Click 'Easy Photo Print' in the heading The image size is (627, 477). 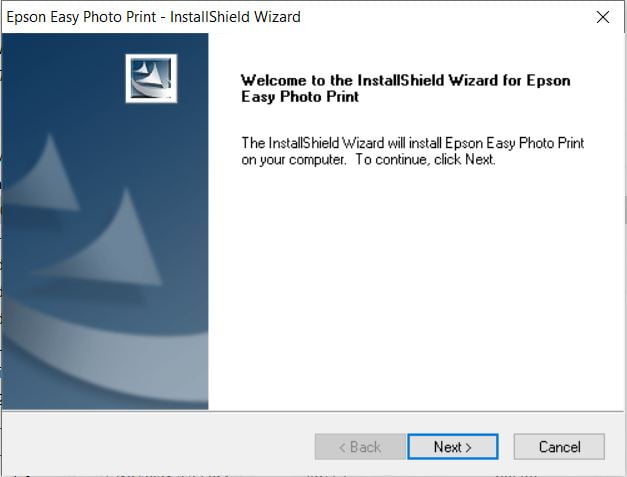click(300, 97)
